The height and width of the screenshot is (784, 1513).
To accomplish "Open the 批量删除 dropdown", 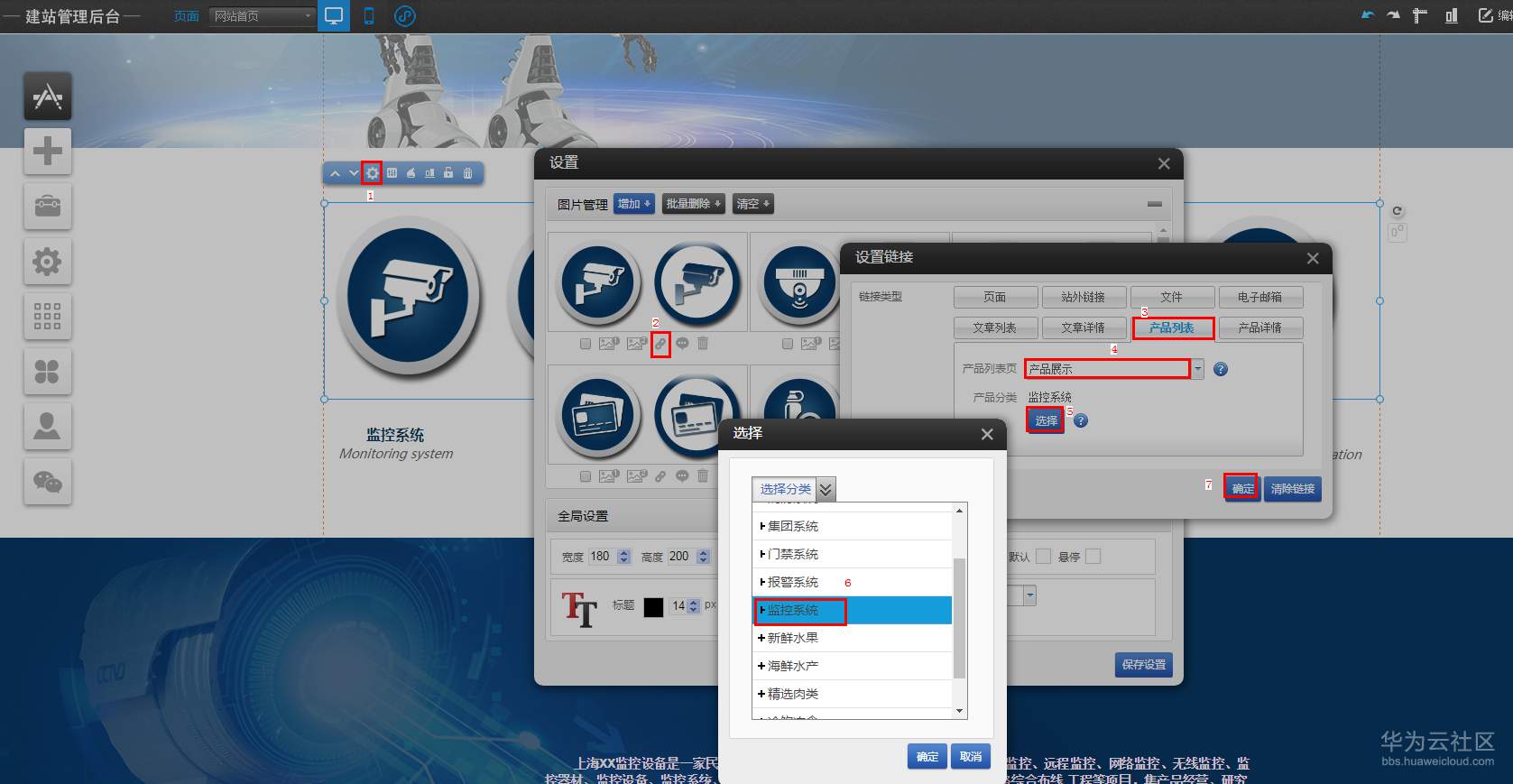I will click(693, 204).
